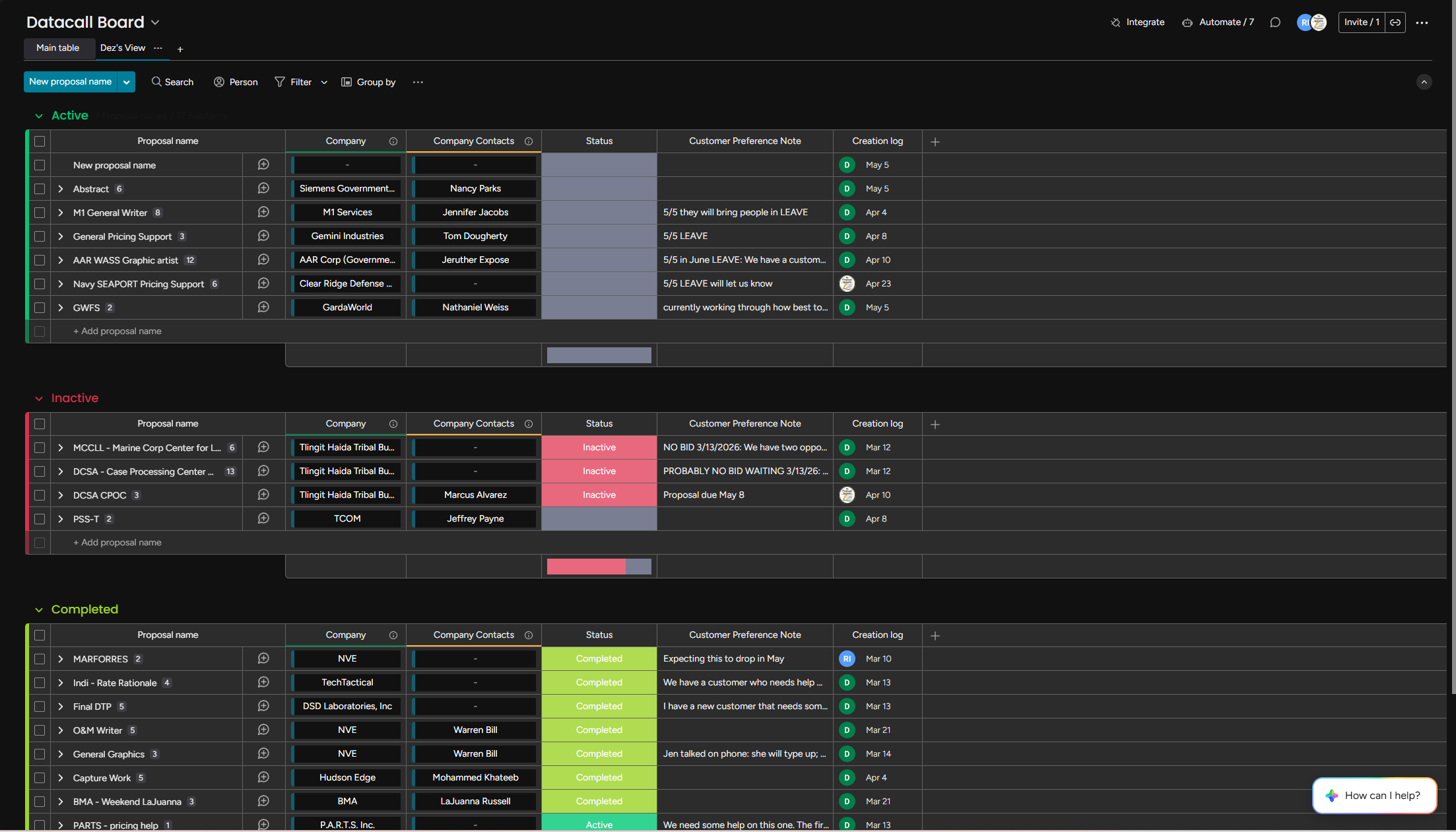Viewport: 1456px width, 832px height.
Task: Select all items in Active group checkbox
Action: [40, 141]
